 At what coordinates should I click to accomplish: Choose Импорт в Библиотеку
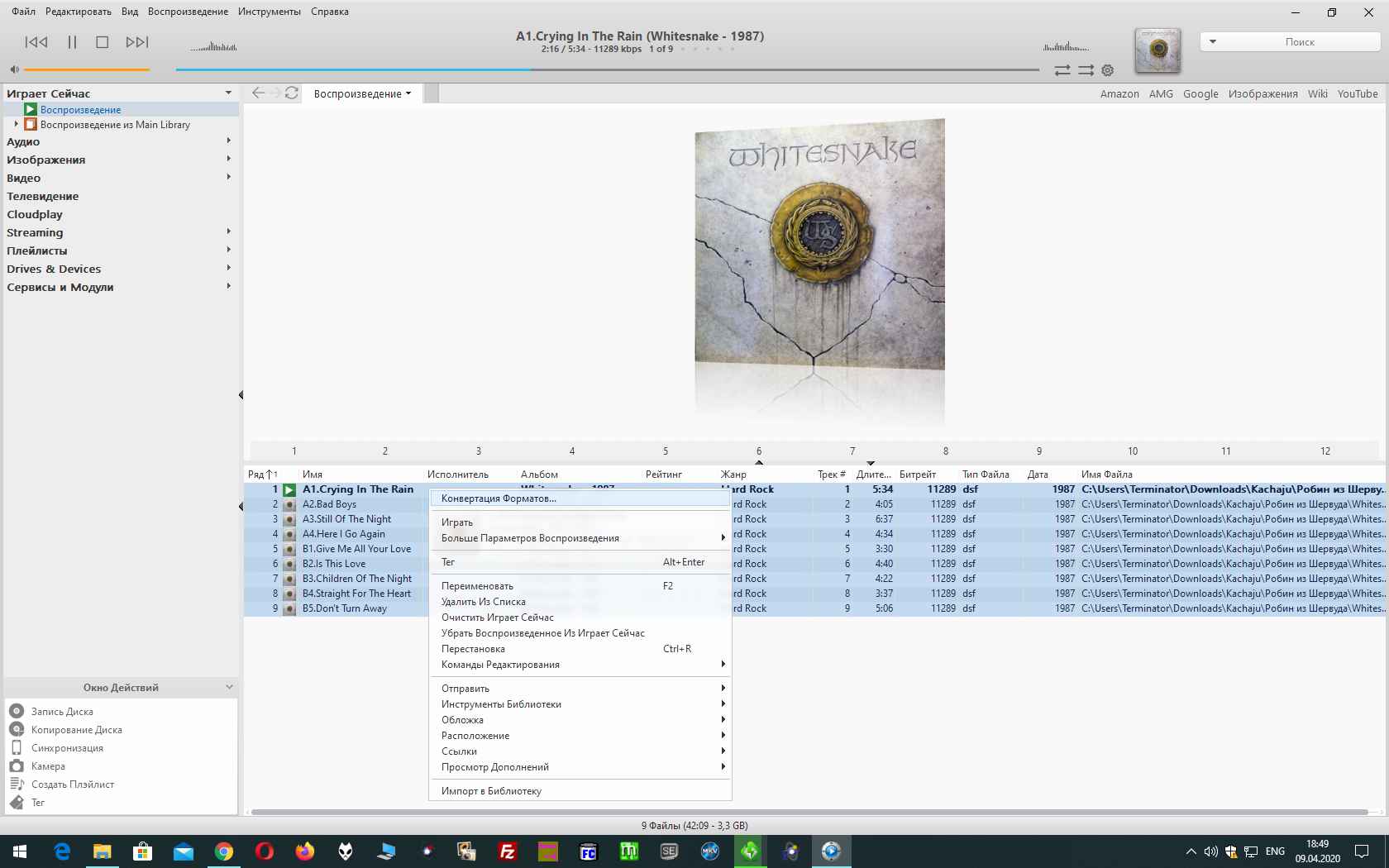coord(580,791)
